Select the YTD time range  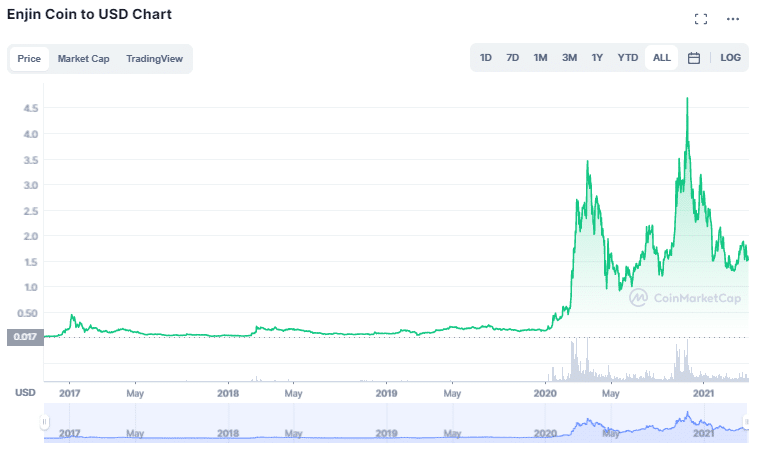(x=628, y=58)
